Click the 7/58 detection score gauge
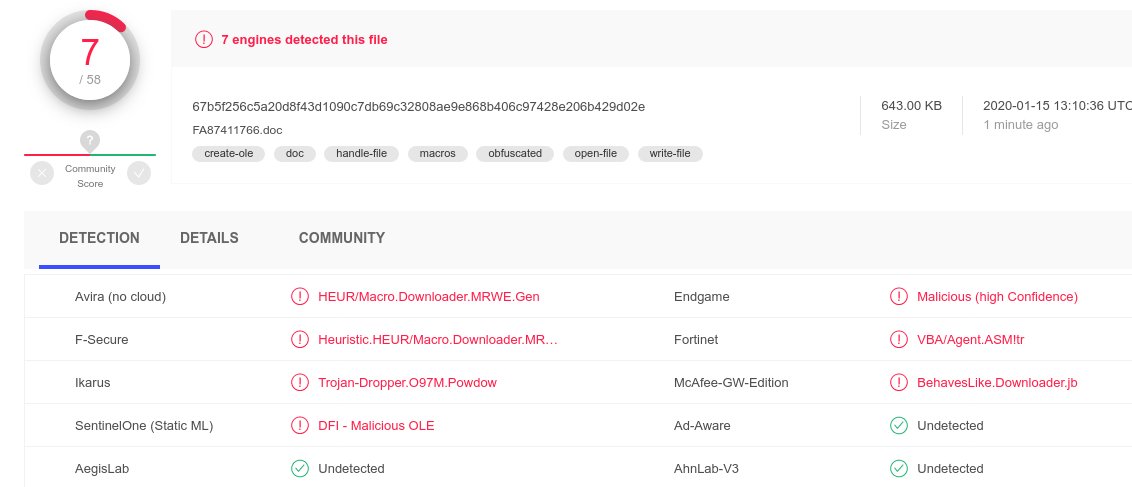 click(x=90, y=61)
